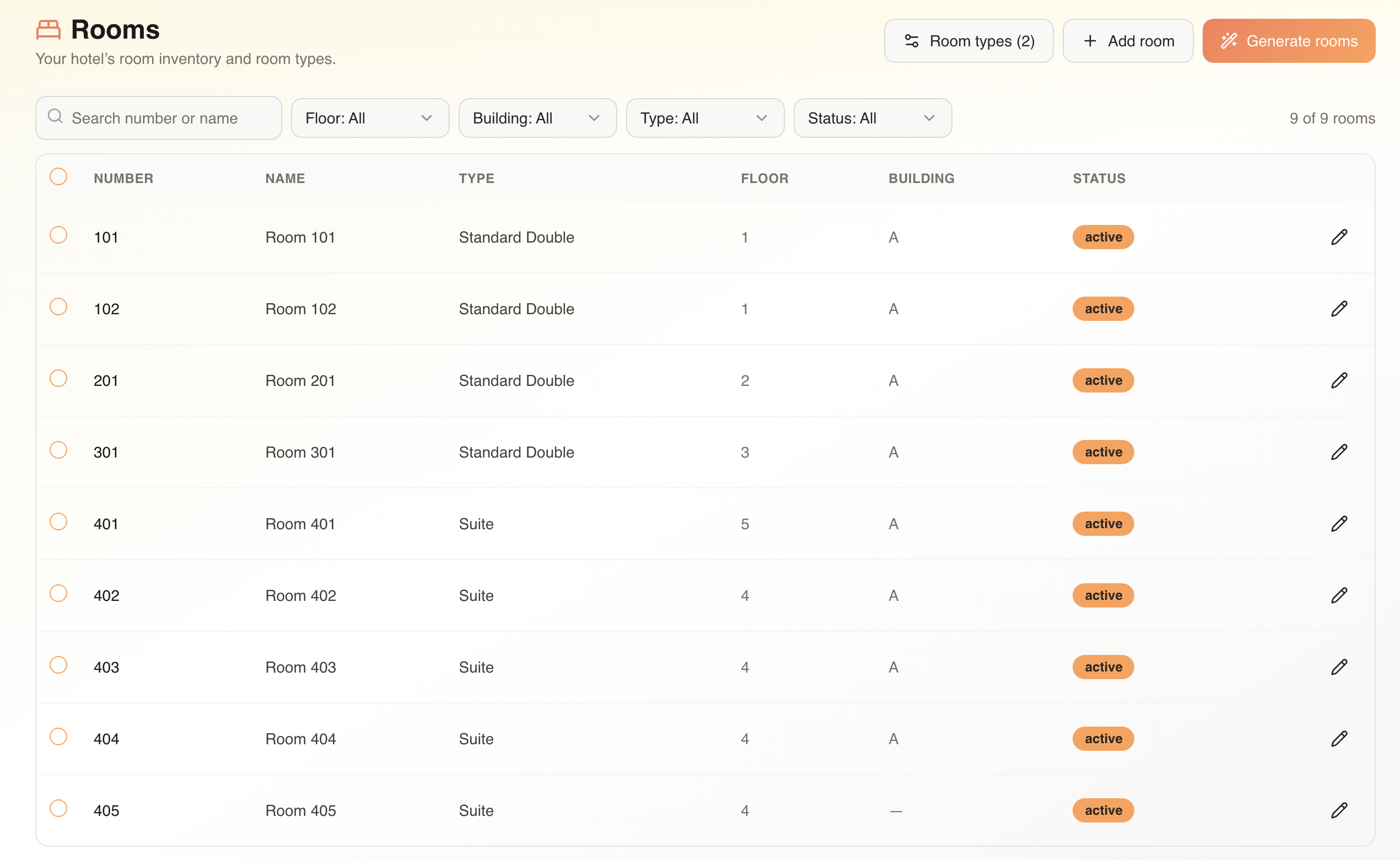
Task: Click the active badge for room 301
Action: (x=1102, y=452)
